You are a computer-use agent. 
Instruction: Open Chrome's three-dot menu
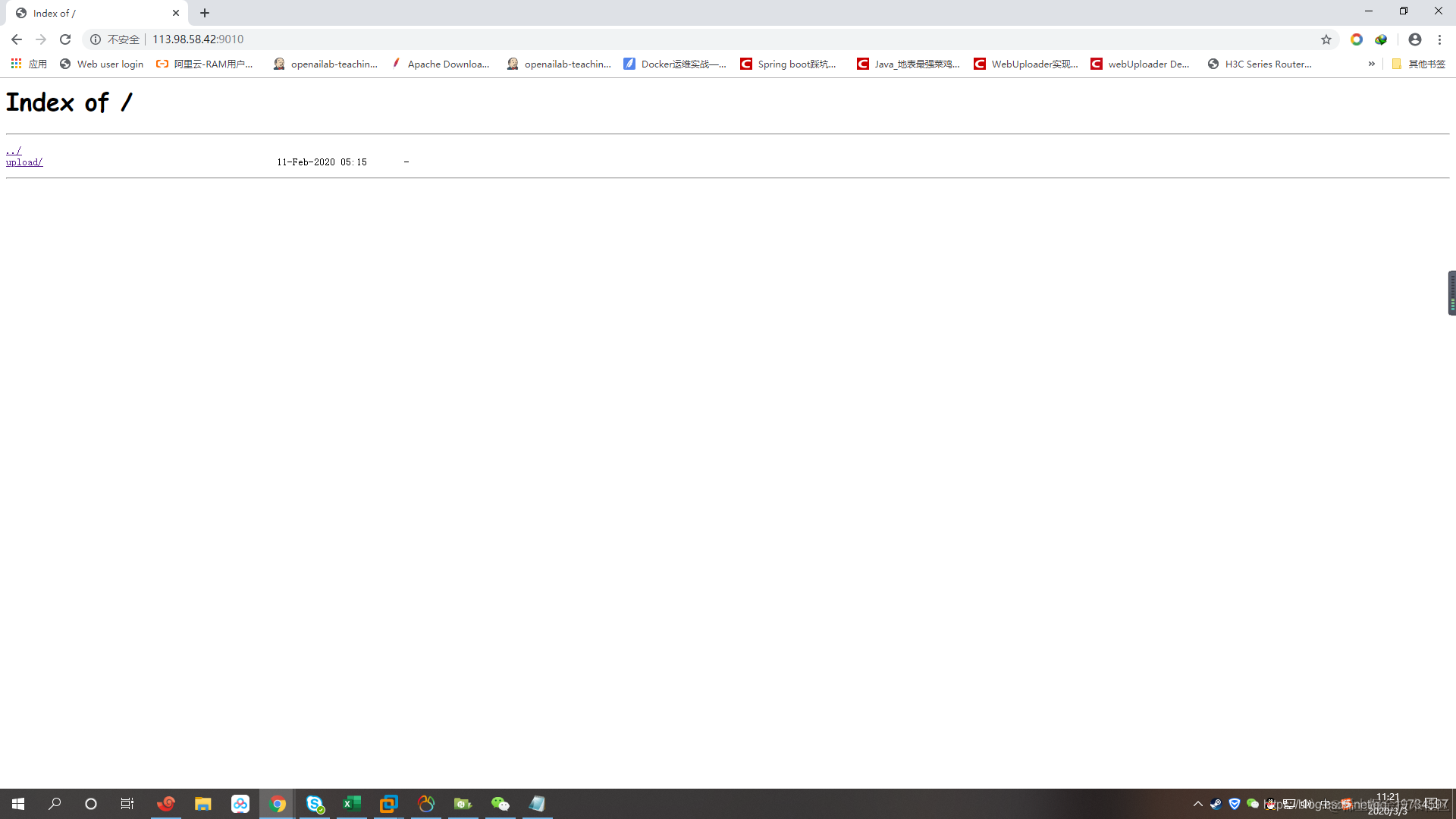click(1439, 39)
